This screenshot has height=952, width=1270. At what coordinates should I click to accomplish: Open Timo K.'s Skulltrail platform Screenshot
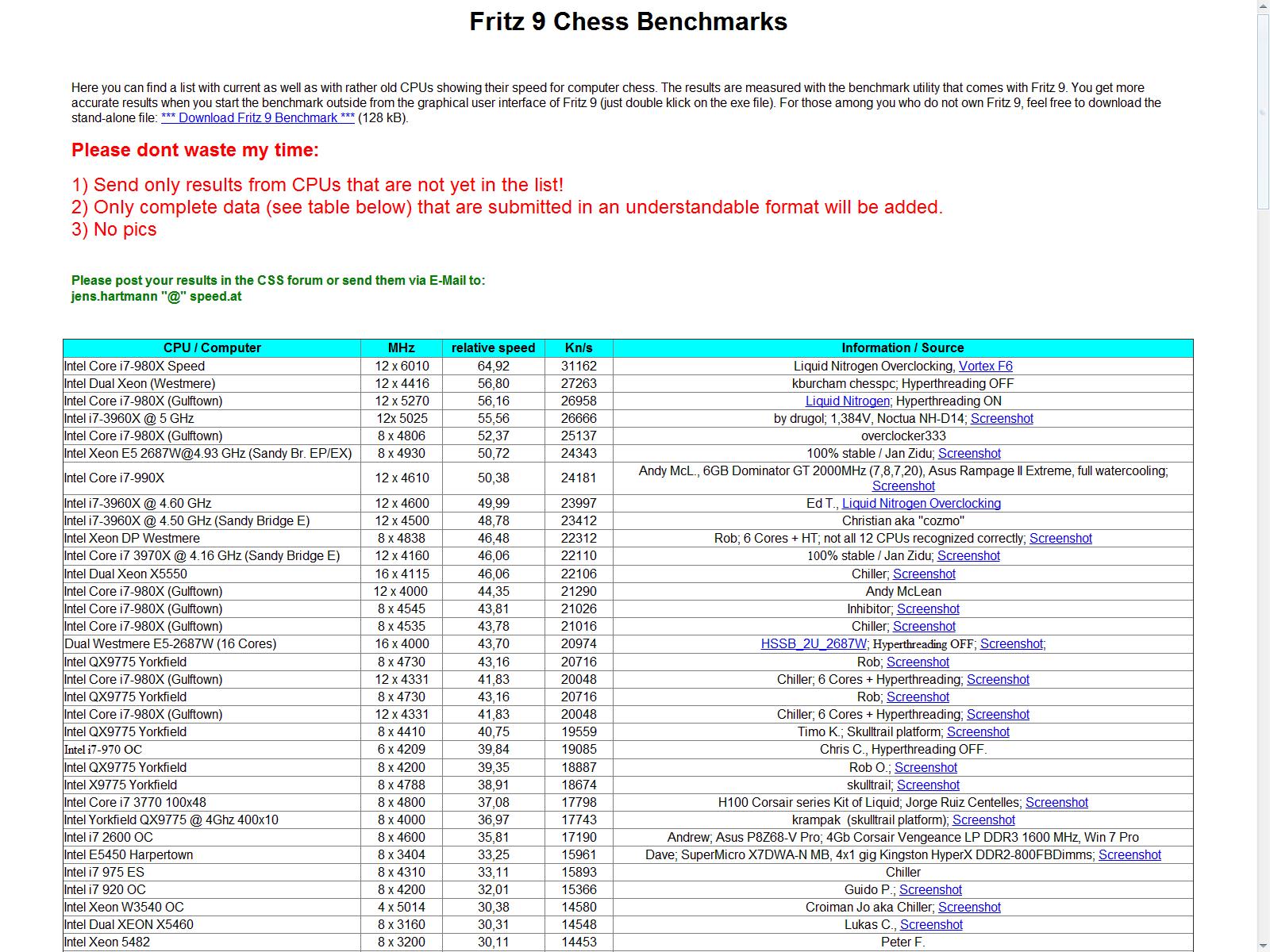pos(978,732)
